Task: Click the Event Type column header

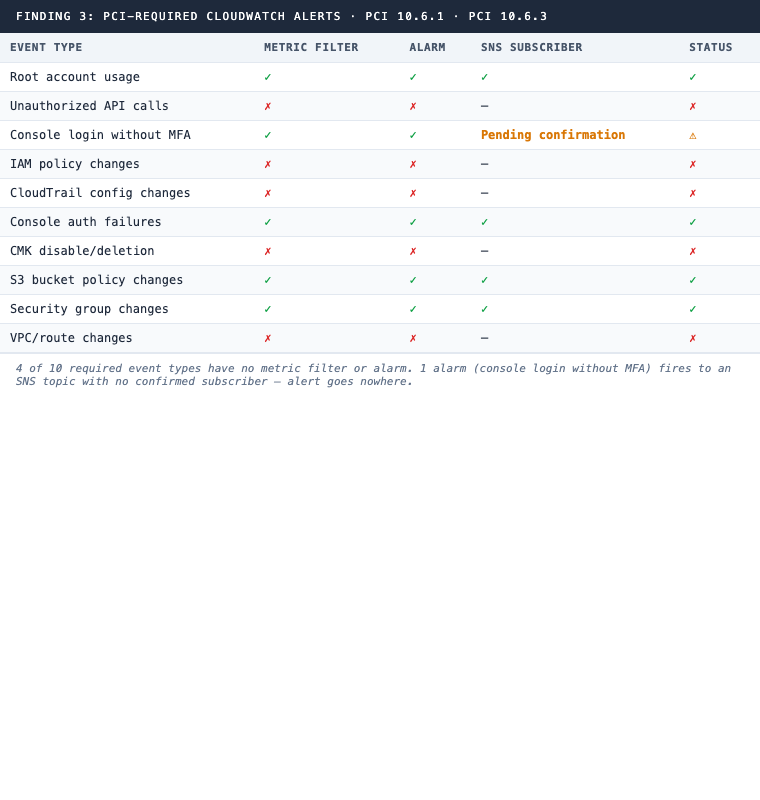Action: pyautogui.click(x=46, y=47)
